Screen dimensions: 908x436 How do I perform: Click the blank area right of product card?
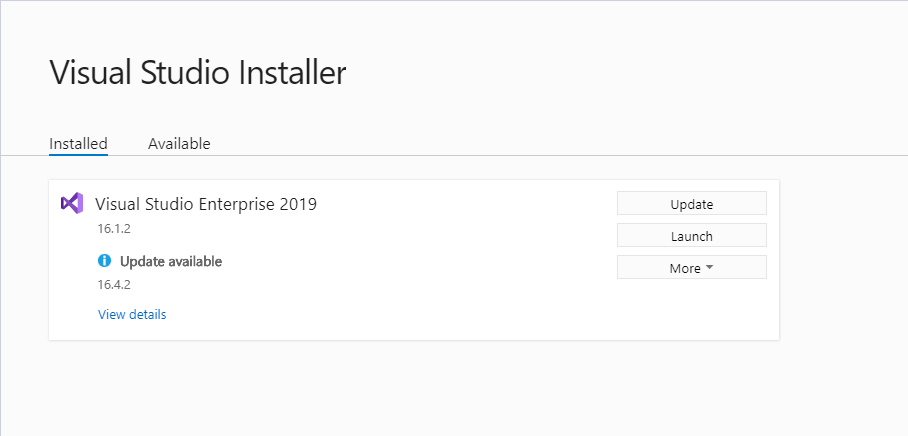tap(843, 261)
